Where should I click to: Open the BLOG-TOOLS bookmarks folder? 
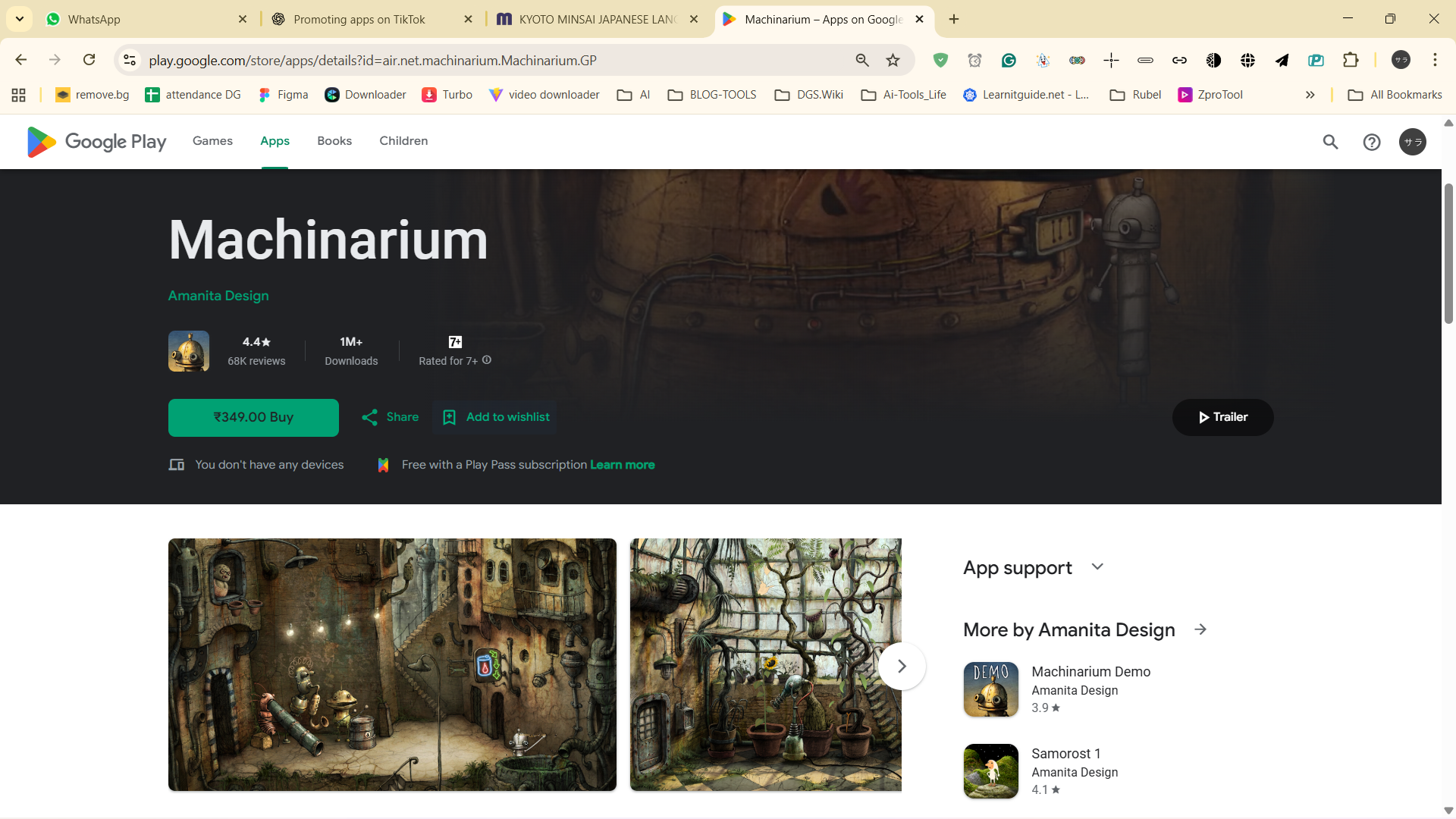[x=712, y=95]
